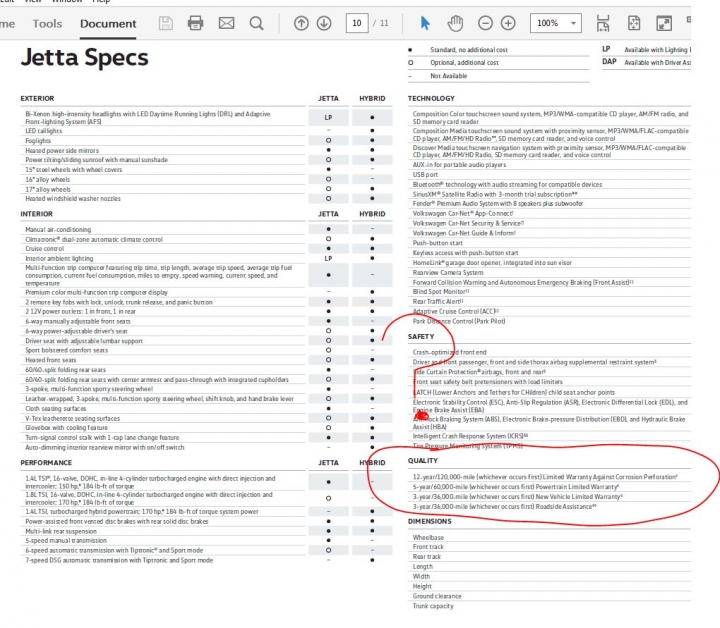Click 'Heated windshield washer nozzles' row
The width and height of the screenshot is (720, 628).
(x=207, y=198)
